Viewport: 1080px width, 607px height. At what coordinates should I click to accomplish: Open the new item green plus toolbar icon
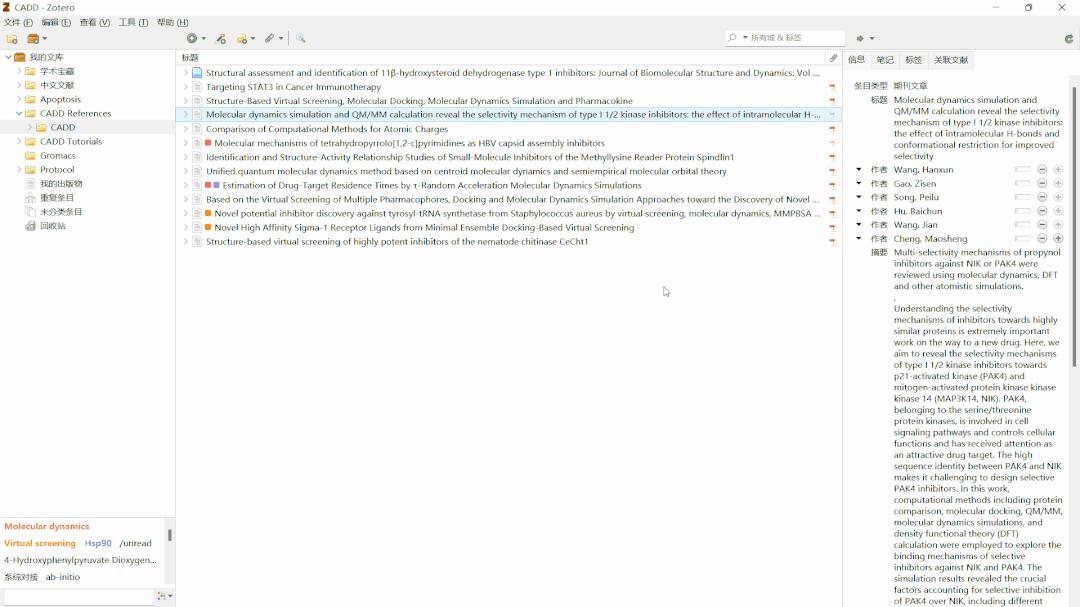(x=192, y=38)
